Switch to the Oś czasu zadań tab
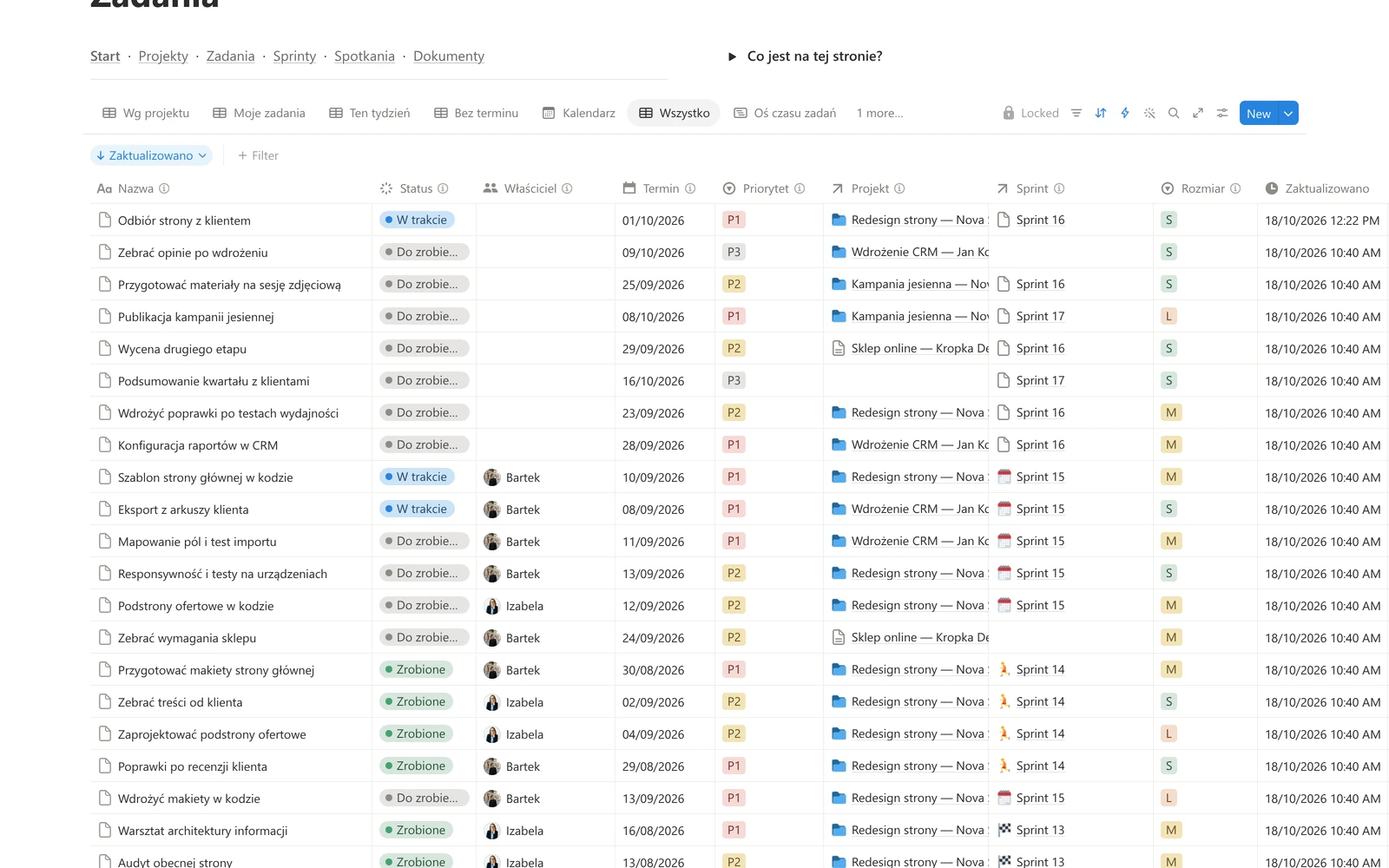 click(785, 113)
